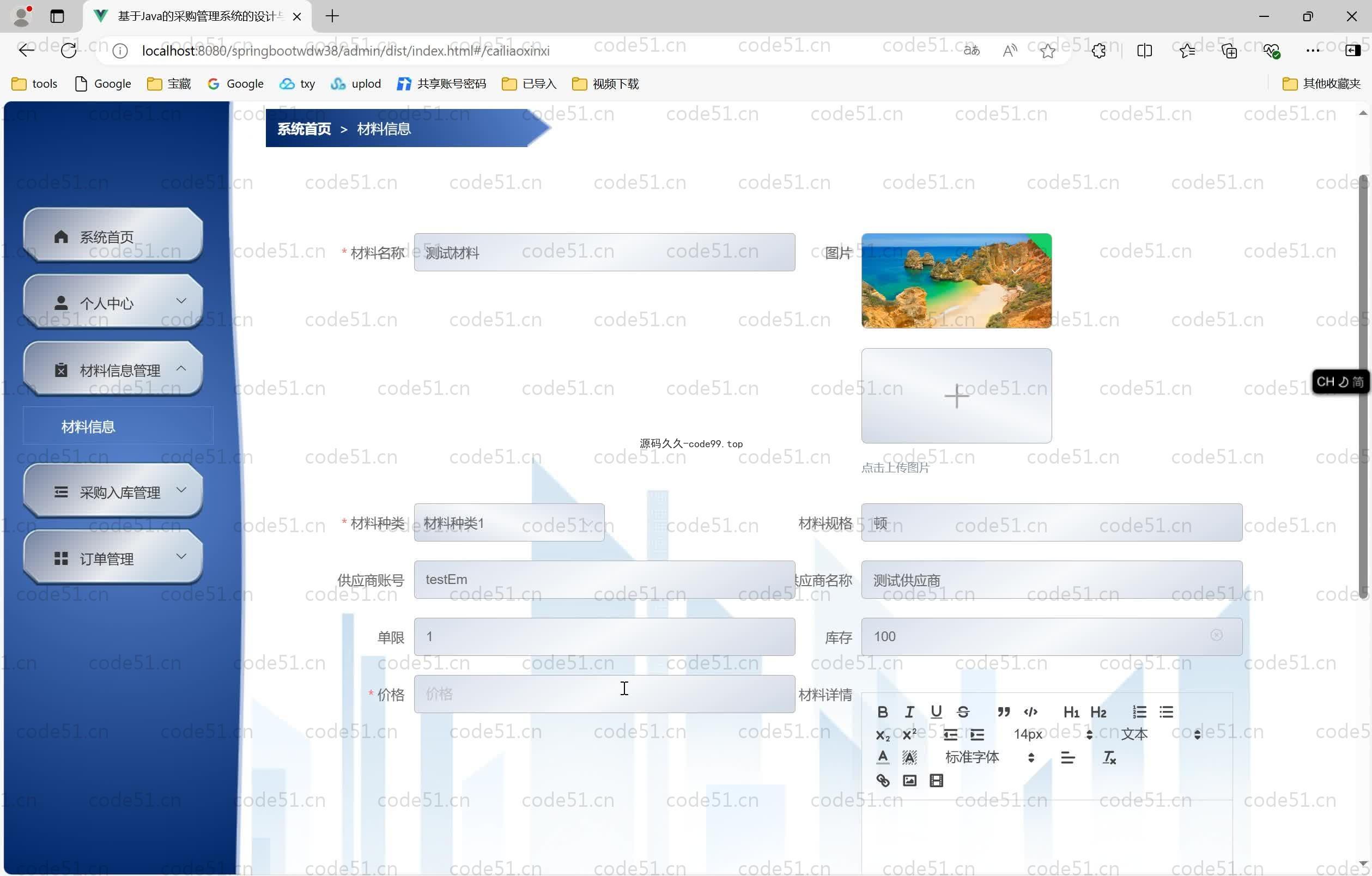The height and width of the screenshot is (876, 1372).
Task: Apply Heading 2 style in editor
Action: [x=1098, y=712]
